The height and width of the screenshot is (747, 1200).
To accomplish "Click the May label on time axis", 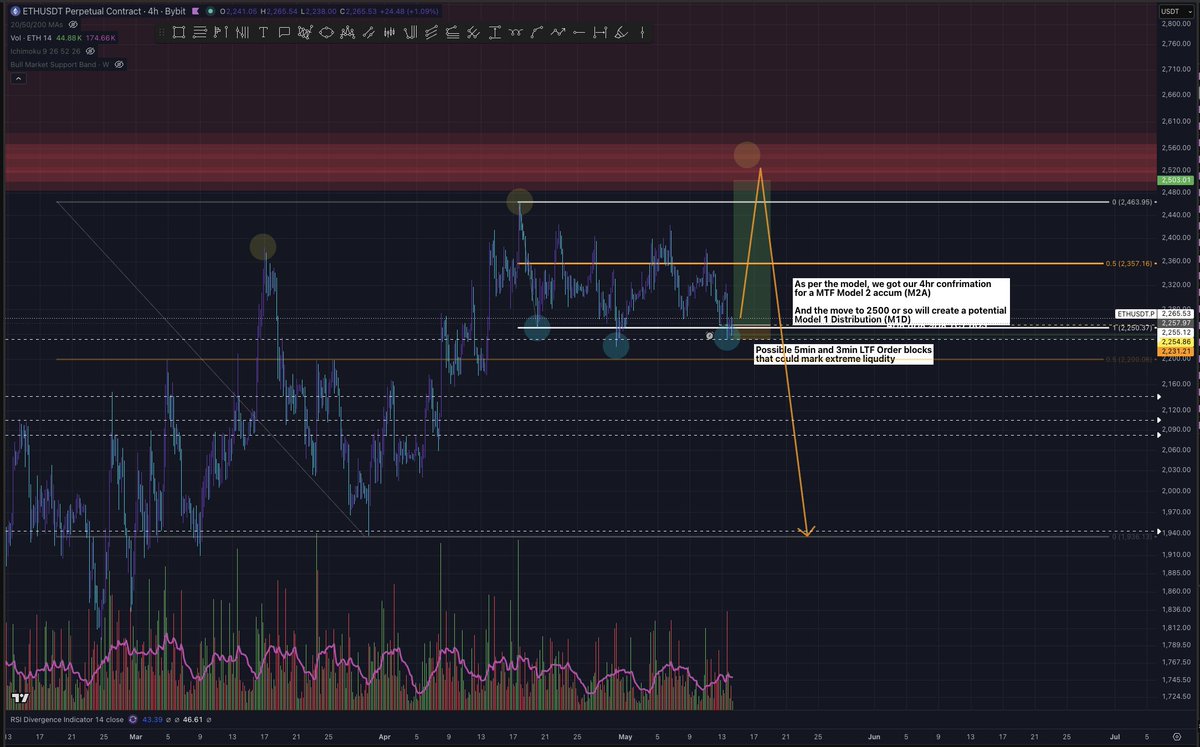I will [627, 735].
